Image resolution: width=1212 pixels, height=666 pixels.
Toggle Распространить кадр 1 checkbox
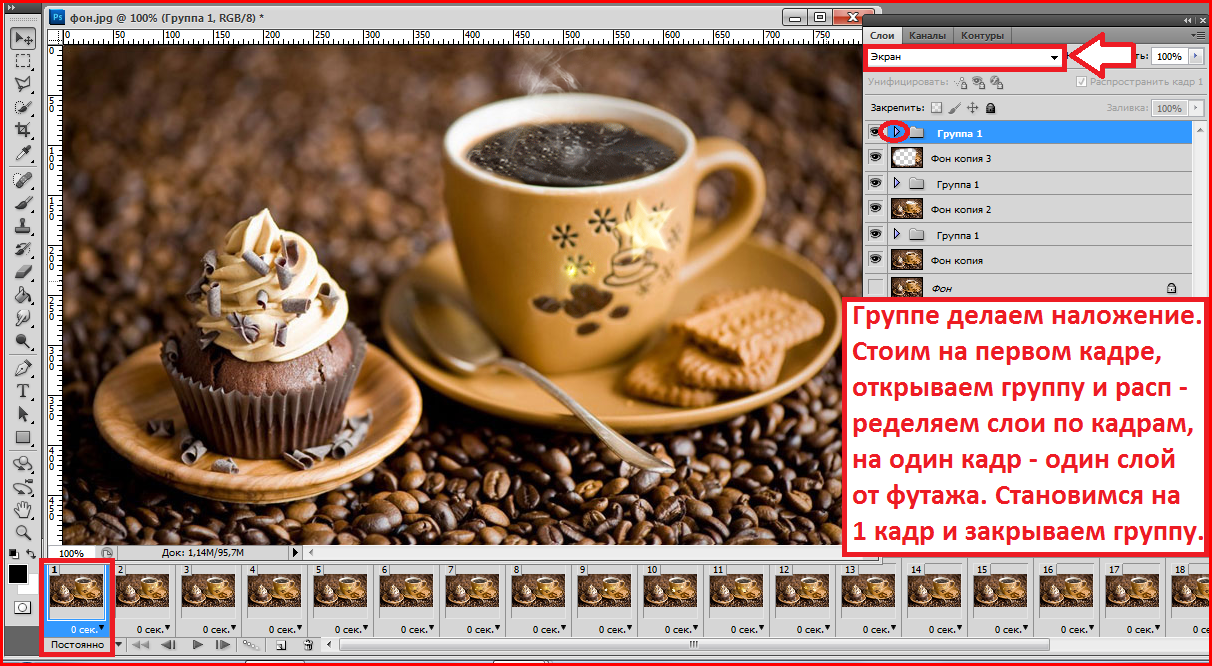pos(1080,82)
